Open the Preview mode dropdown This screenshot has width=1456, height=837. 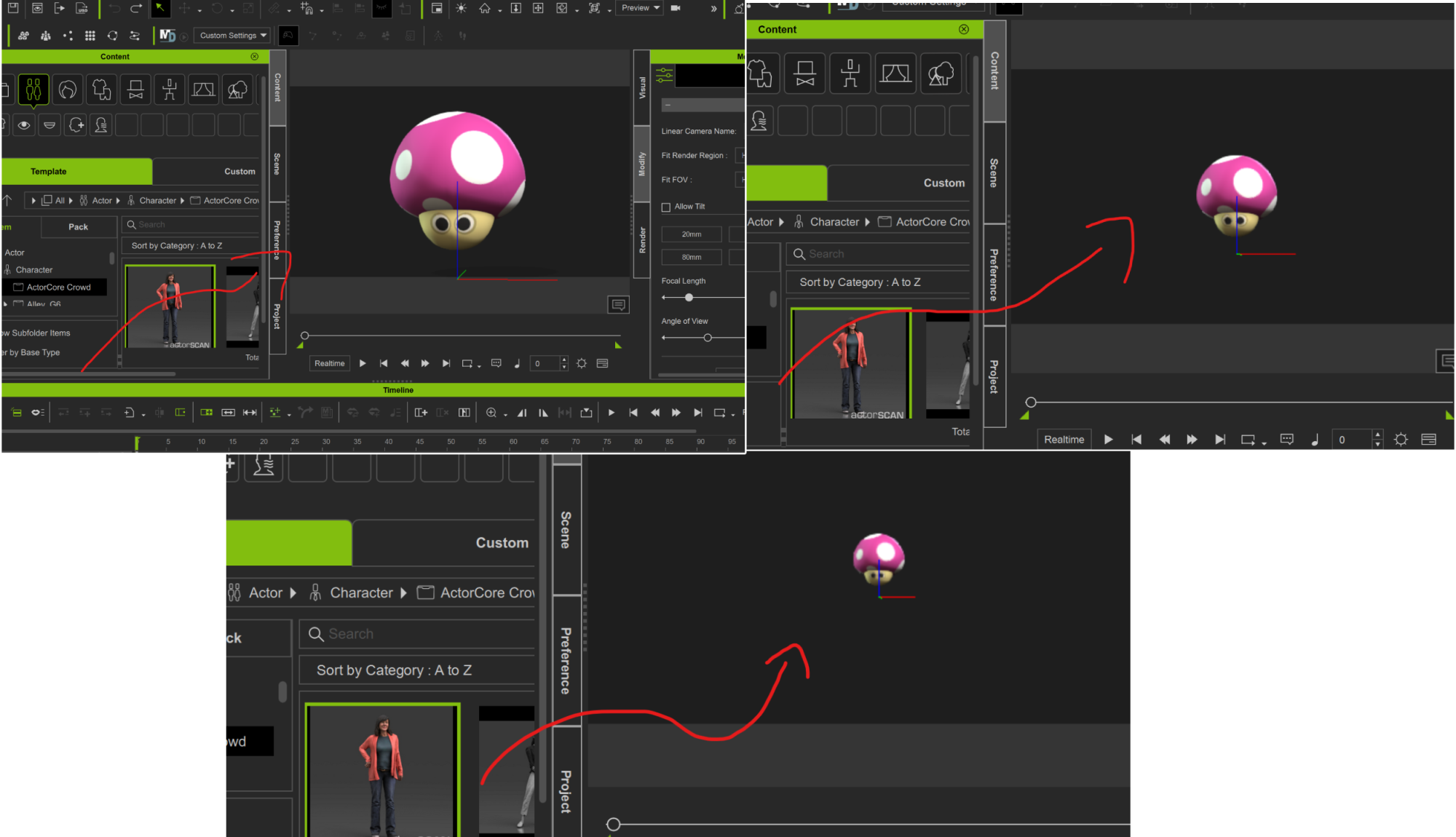point(640,8)
